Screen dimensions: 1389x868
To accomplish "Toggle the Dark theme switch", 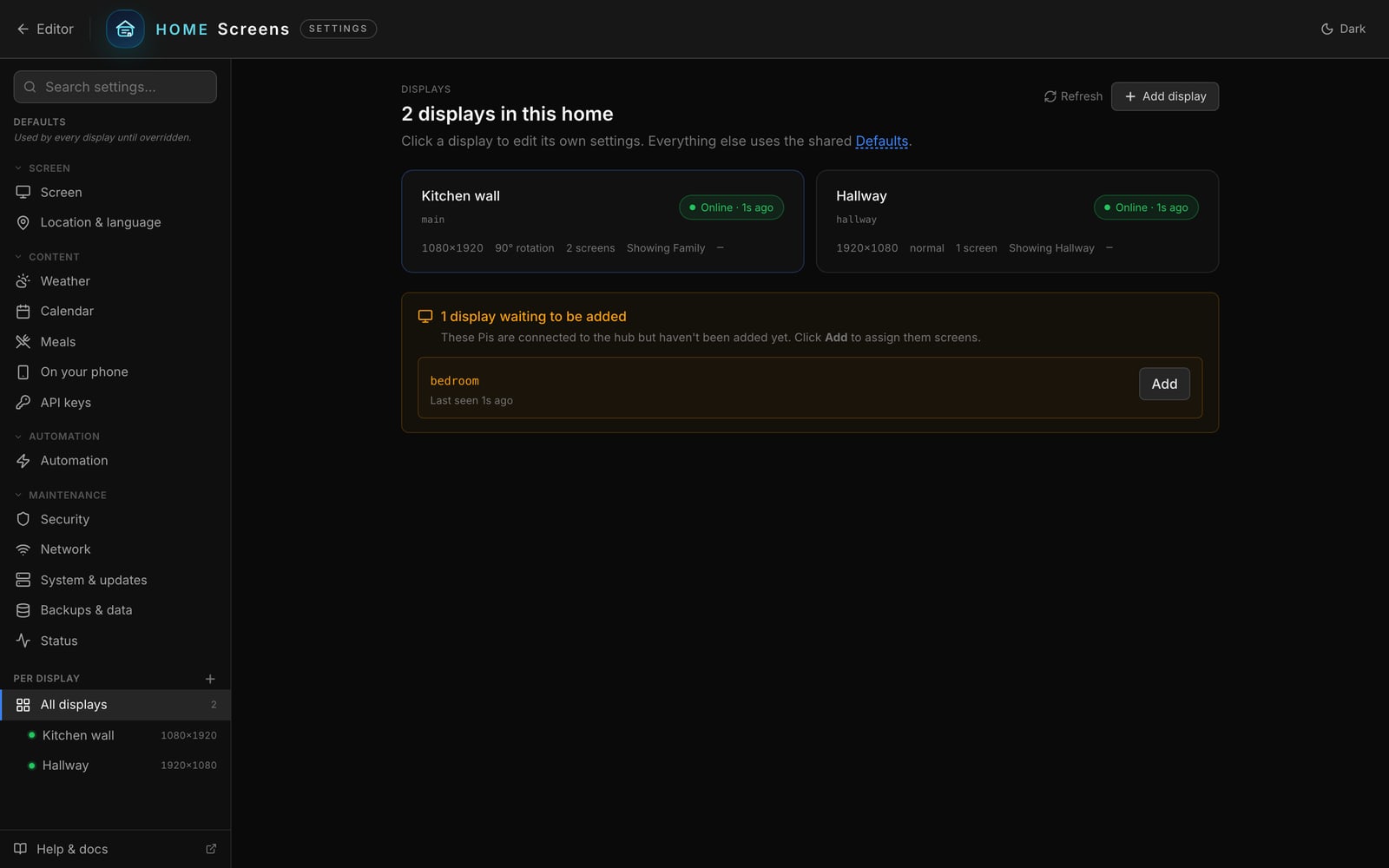I will click(x=1343, y=29).
